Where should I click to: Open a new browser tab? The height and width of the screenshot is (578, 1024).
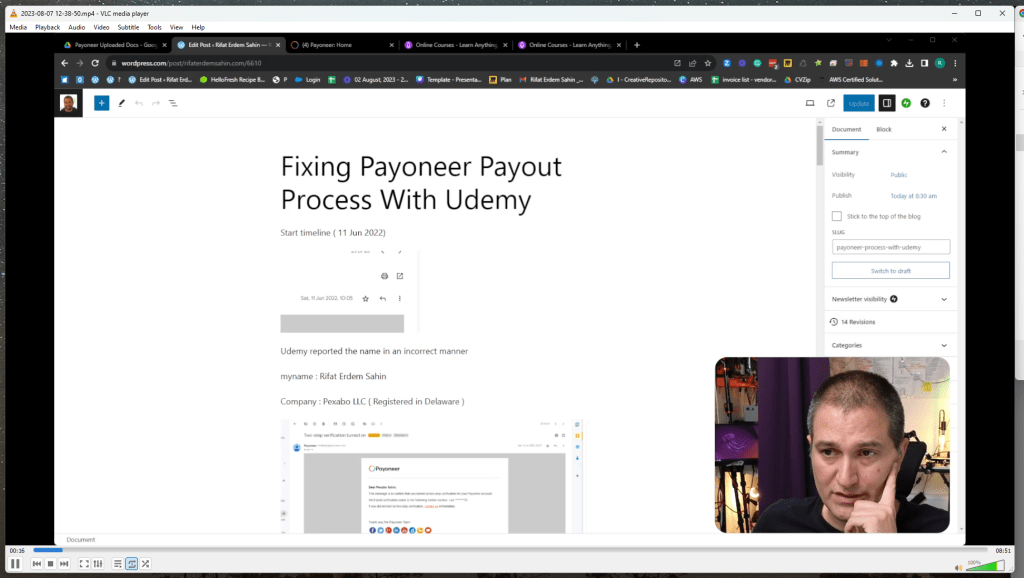(637, 45)
